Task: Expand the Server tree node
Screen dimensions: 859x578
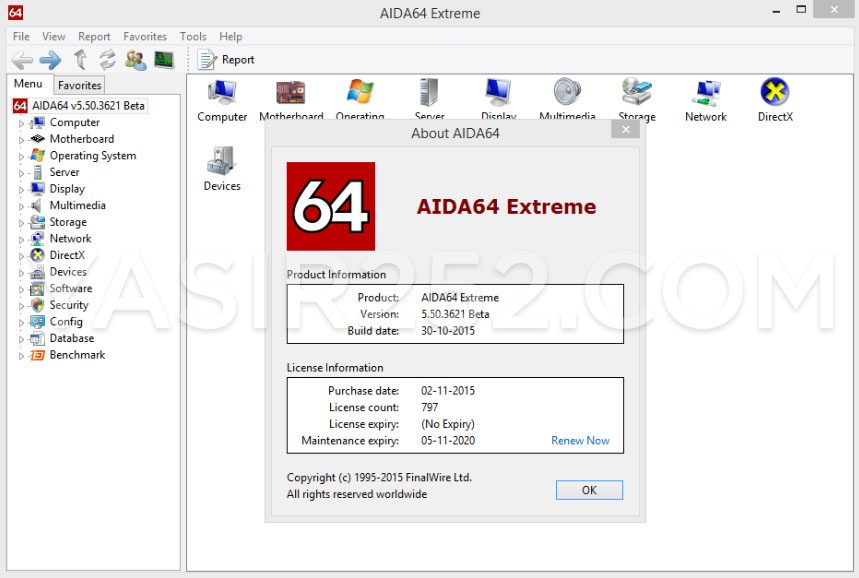Action: click(21, 173)
